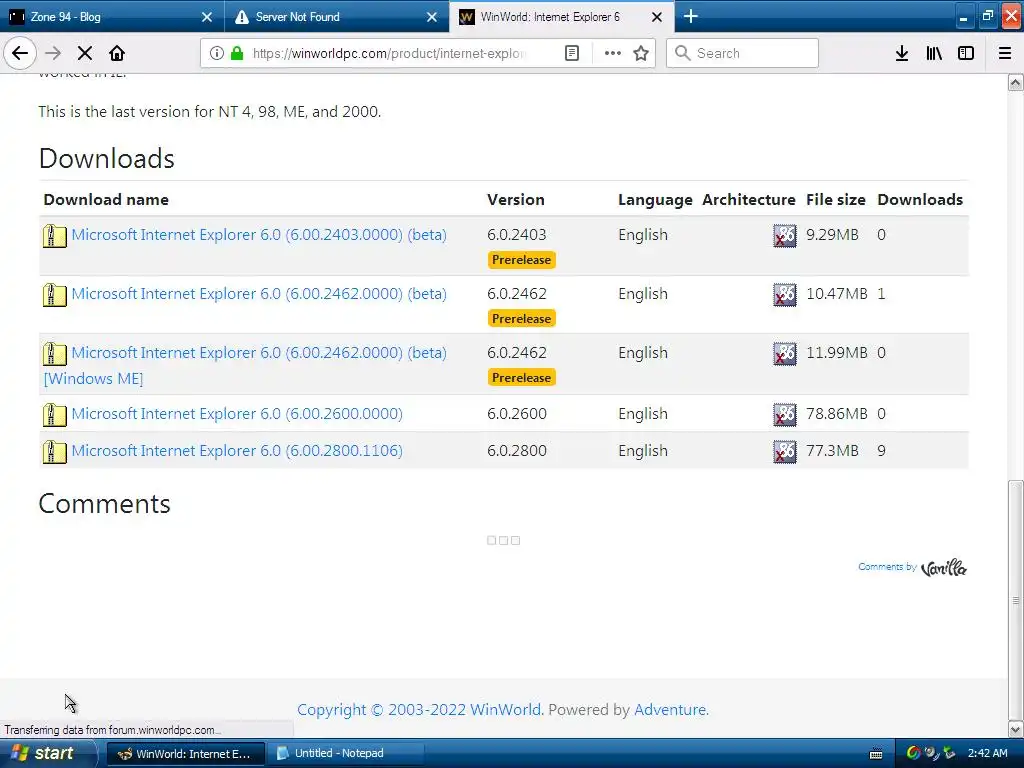
Task: Click the taskbar clock showing 2:42 AM
Action: pos(987,754)
